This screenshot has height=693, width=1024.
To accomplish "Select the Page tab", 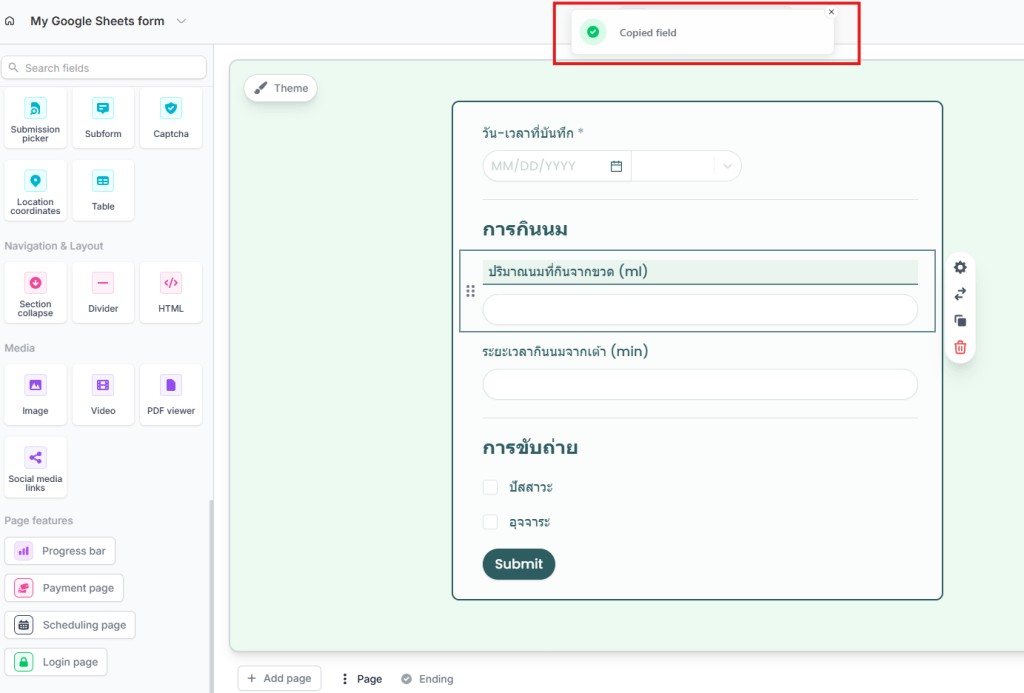I will 361,679.
